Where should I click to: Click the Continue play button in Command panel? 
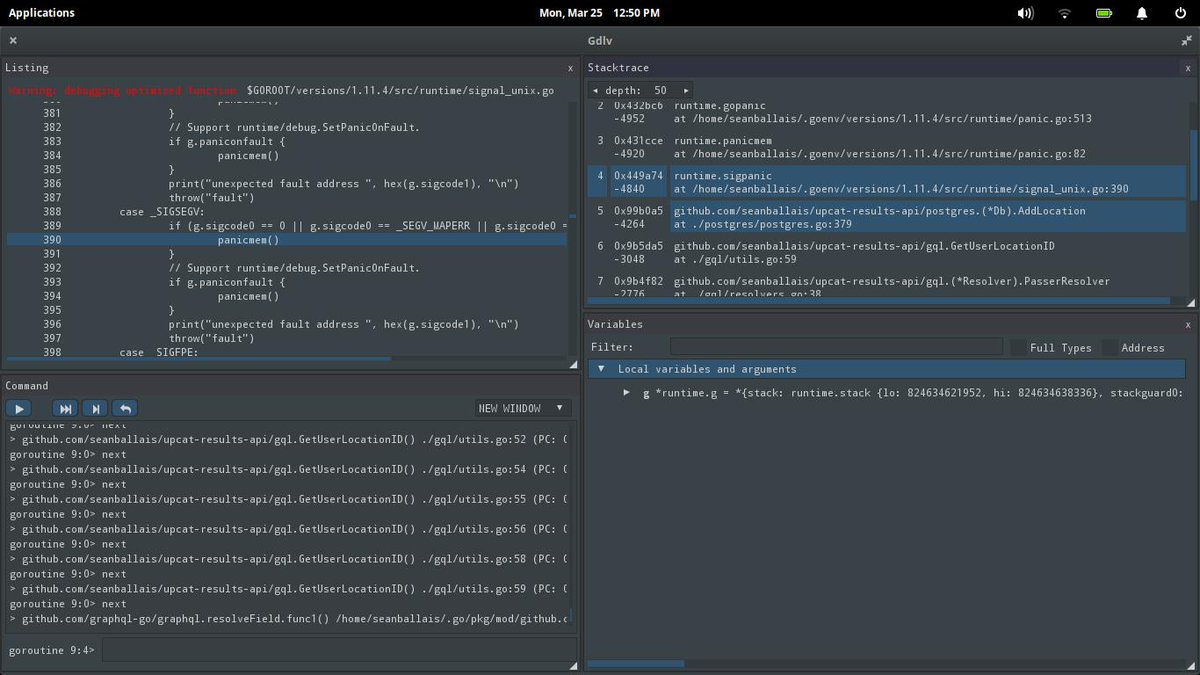(19, 408)
